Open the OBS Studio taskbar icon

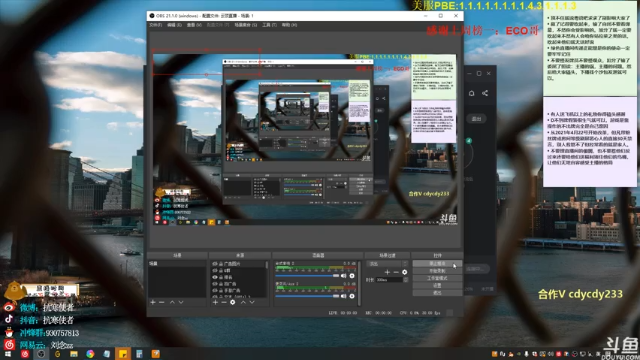[41, 354]
